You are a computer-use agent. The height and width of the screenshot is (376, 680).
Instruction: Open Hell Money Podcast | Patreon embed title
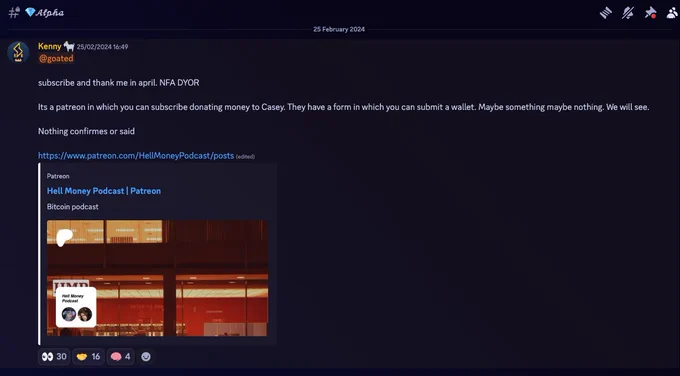[x=104, y=191]
